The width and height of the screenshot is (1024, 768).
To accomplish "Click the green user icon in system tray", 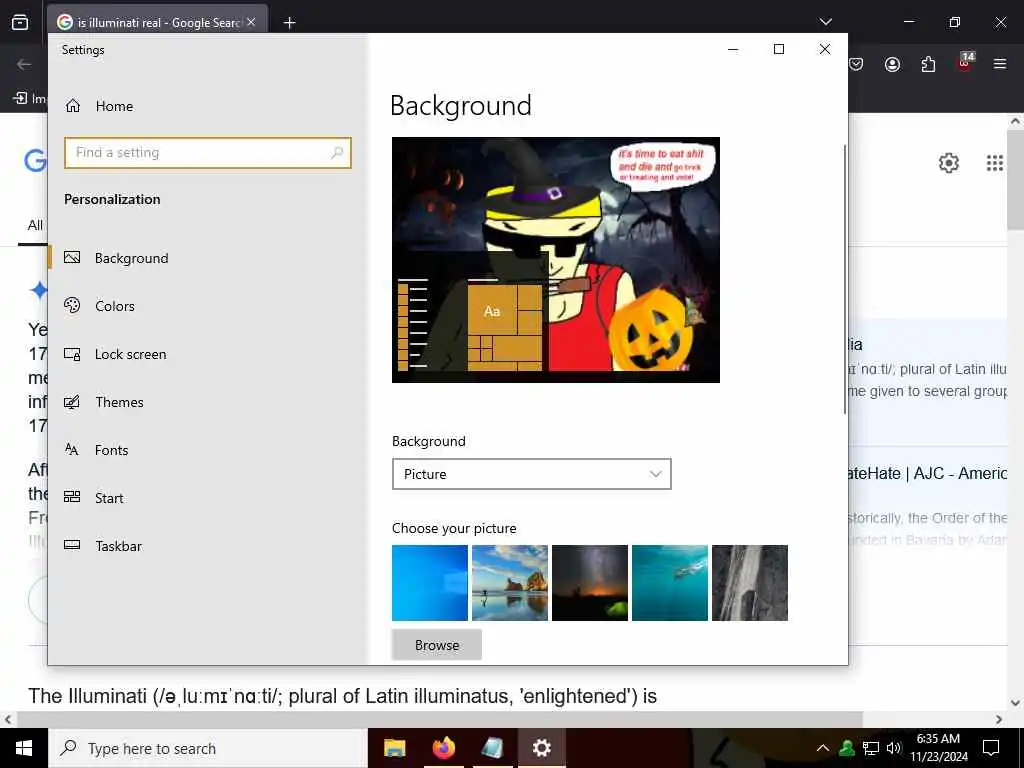I will tap(847, 748).
